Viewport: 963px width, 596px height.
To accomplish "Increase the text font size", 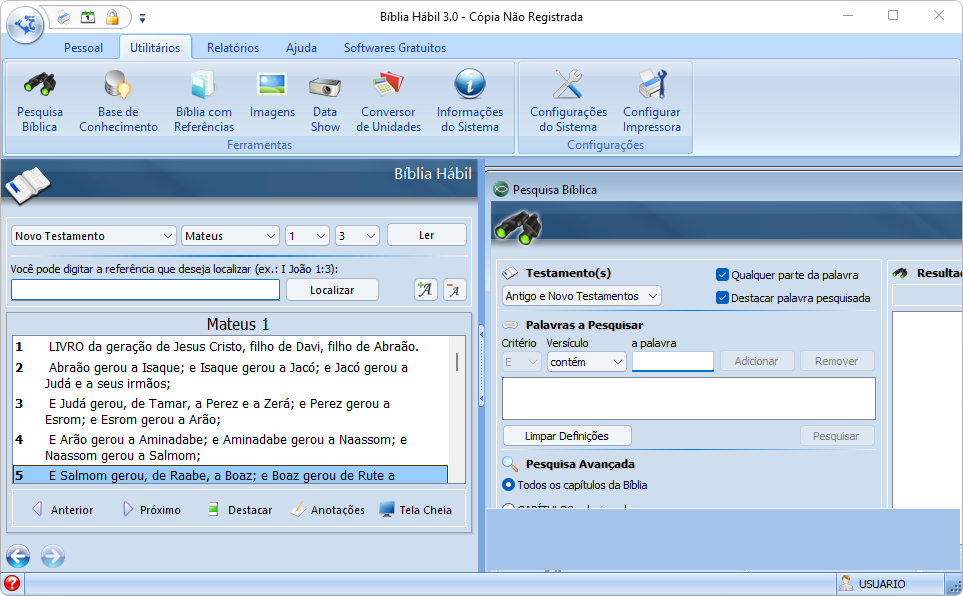I will [x=426, y=289].
